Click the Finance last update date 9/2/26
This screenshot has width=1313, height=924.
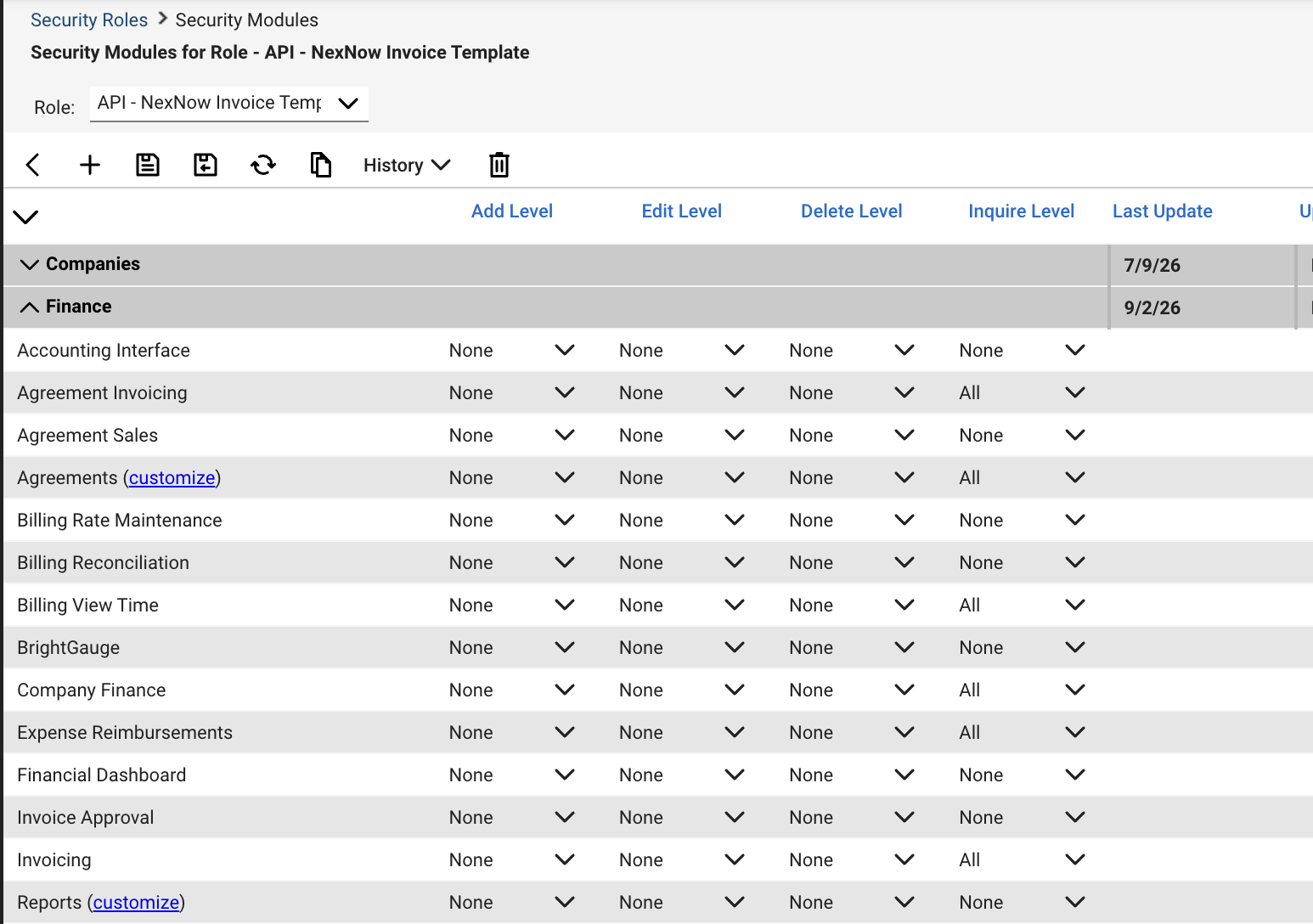coord(1152,307)
